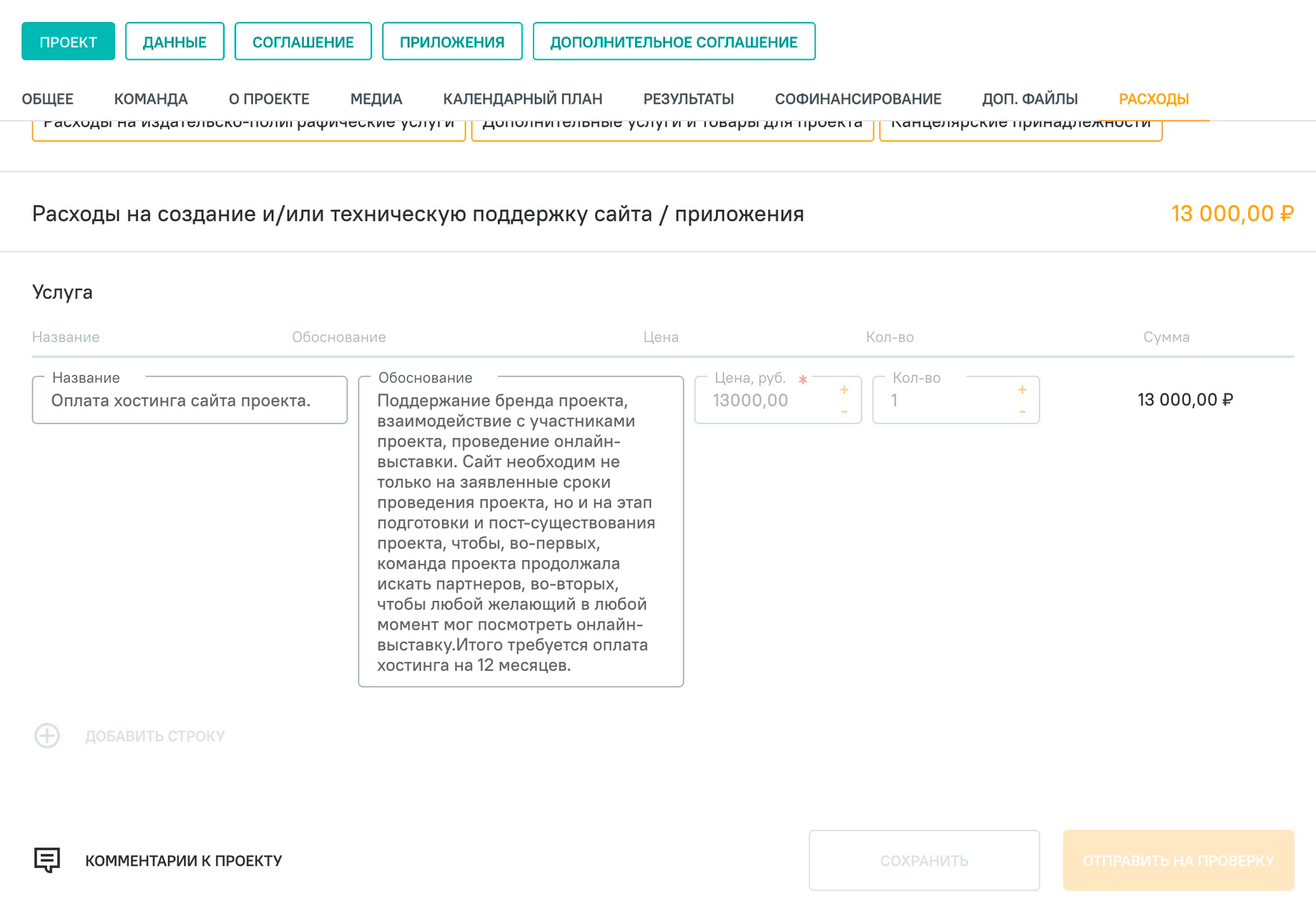Open КОММЕНТАРИИ К ПРОЕКТУ text link
Screen dimensions: 1316x913
pos(184,861)
